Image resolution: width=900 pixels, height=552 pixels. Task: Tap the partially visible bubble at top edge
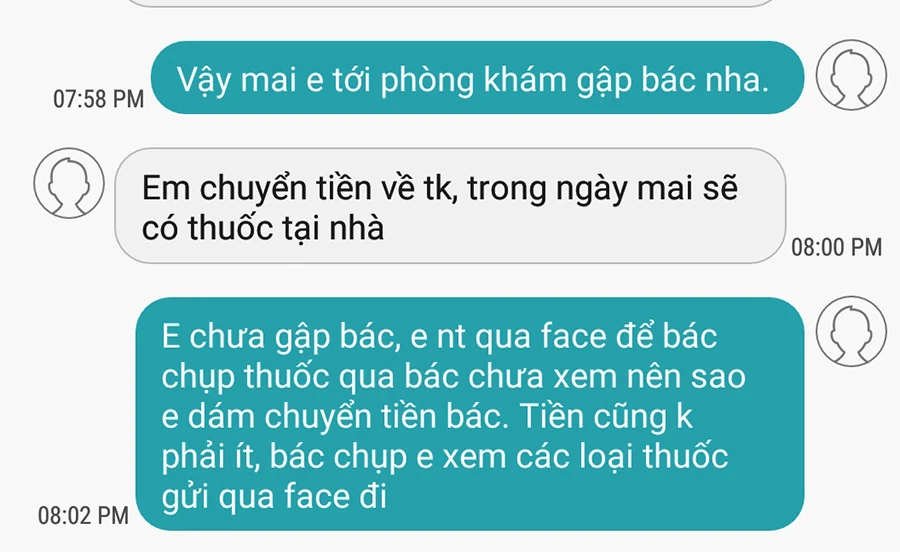tap(450, 3)
